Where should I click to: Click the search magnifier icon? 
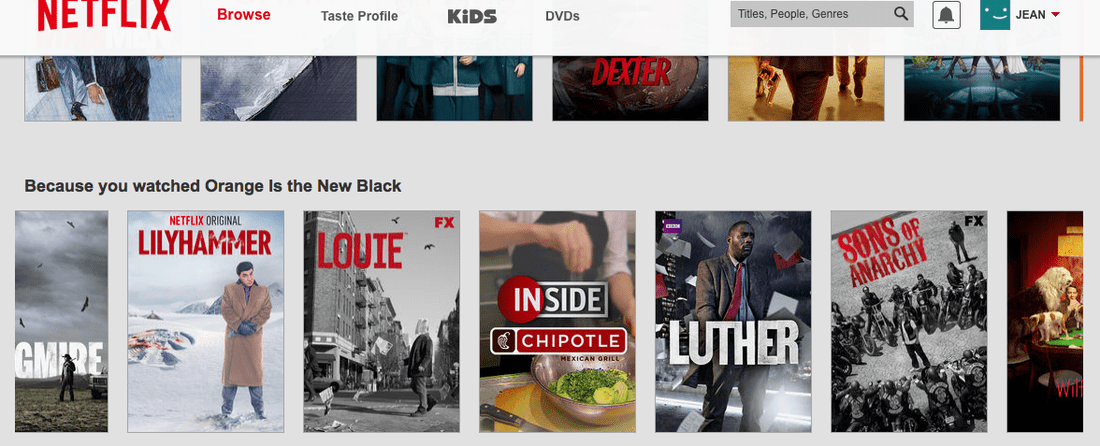tap(901, 13)
